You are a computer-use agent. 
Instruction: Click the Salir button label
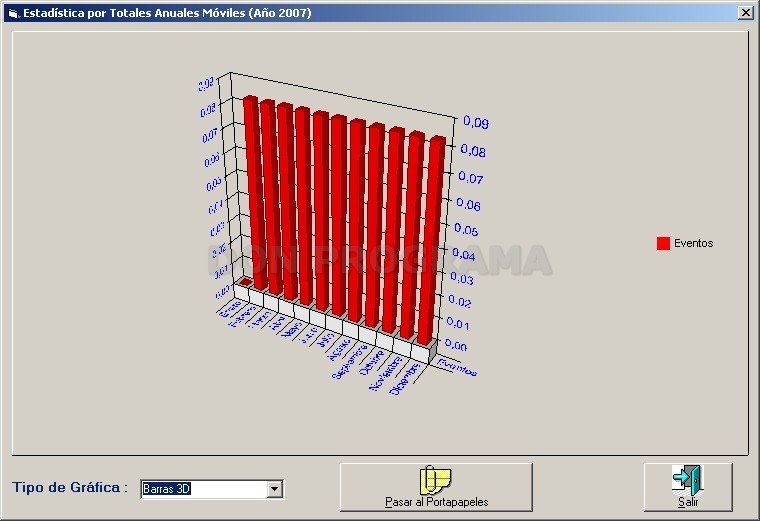[688, 502]
